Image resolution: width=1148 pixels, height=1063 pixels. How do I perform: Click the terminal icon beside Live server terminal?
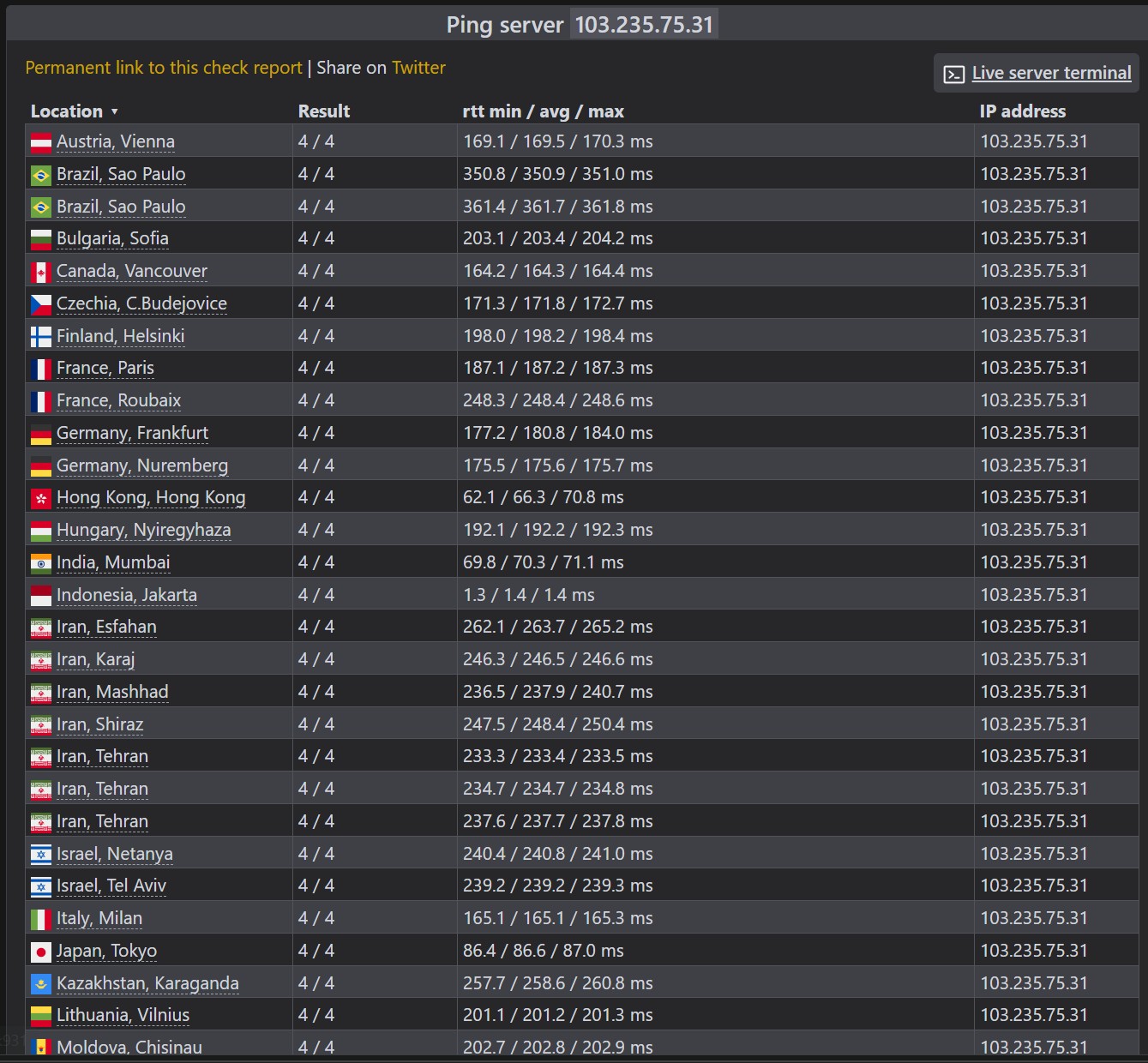coord(954,75)
